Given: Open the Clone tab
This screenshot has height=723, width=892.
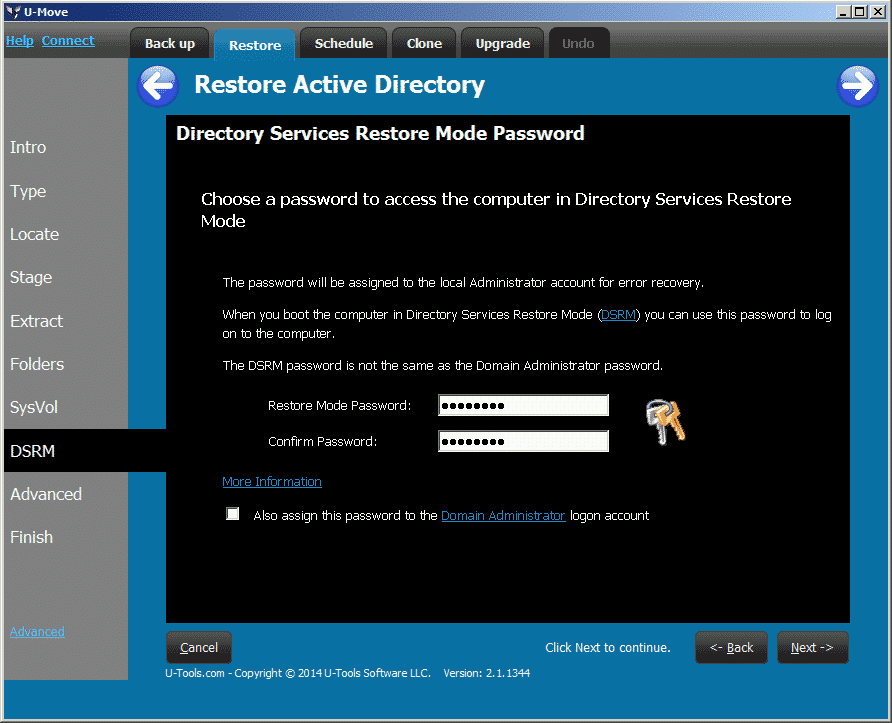Looking at the screenshot, I should (424, 43).
